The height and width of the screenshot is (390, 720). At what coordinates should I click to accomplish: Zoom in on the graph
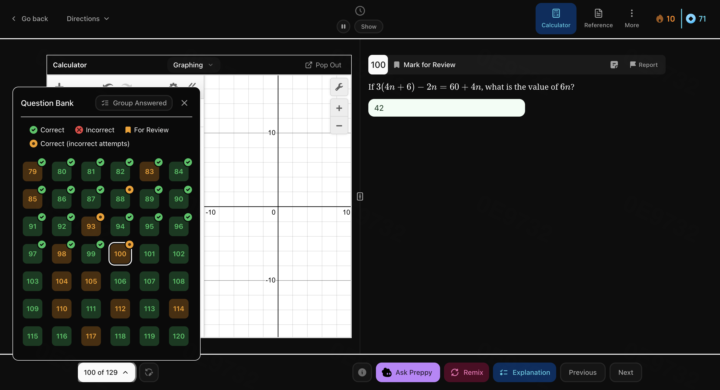coord(339,108)
